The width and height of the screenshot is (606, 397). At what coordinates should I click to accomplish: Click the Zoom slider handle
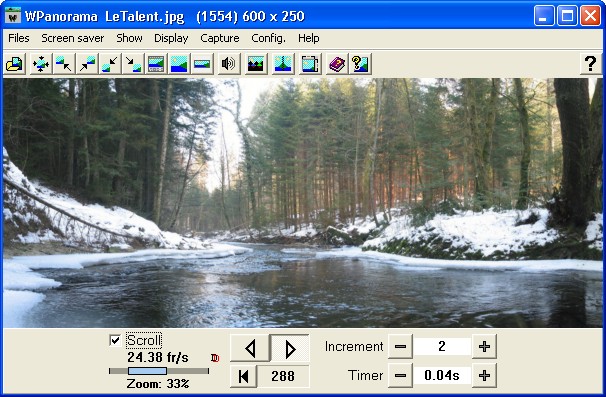pos(147,371)
